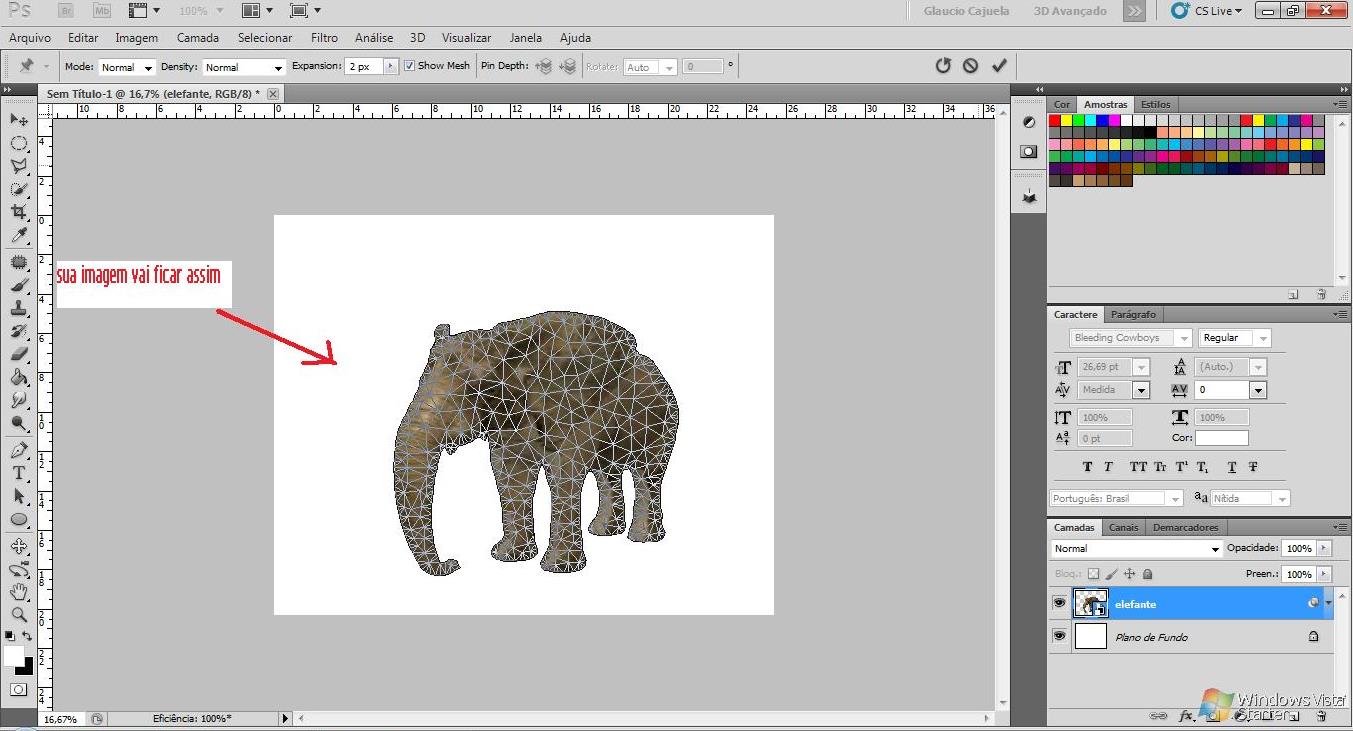Toggle lock transparent pixels
This screenshot has width=1353, height=731.
(1093, 574)
